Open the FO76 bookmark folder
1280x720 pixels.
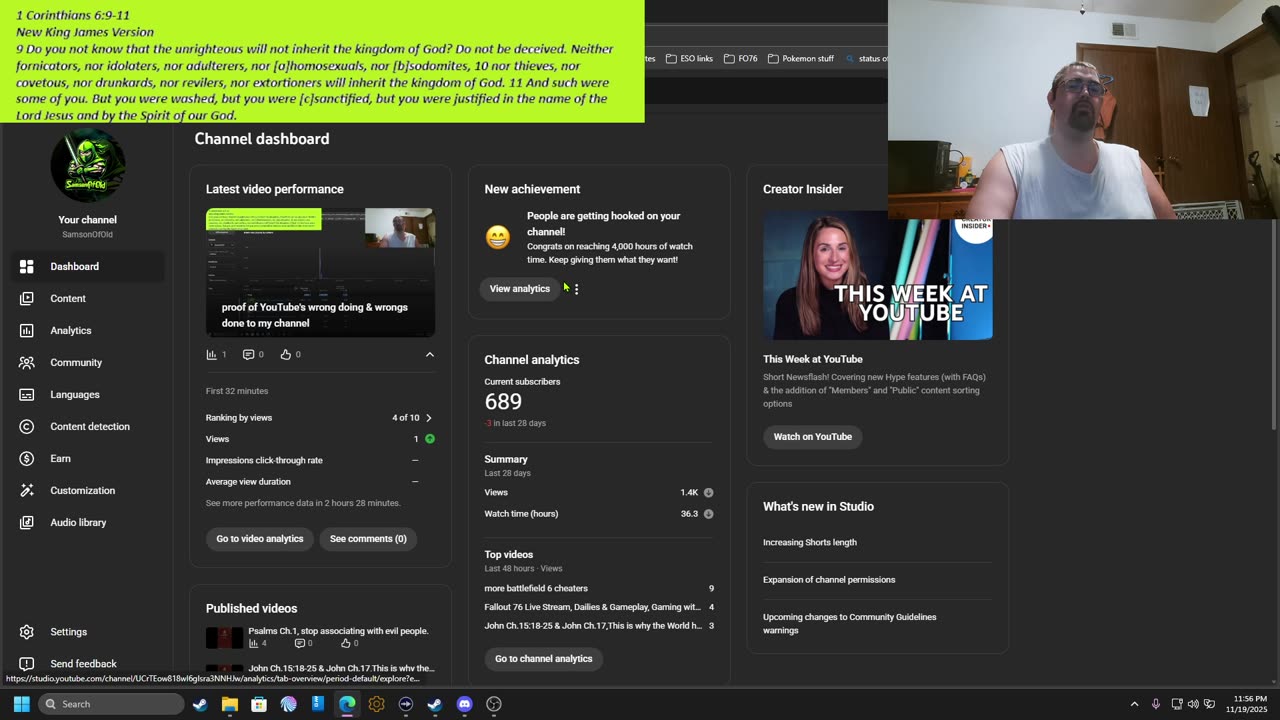tap(741, 59)
